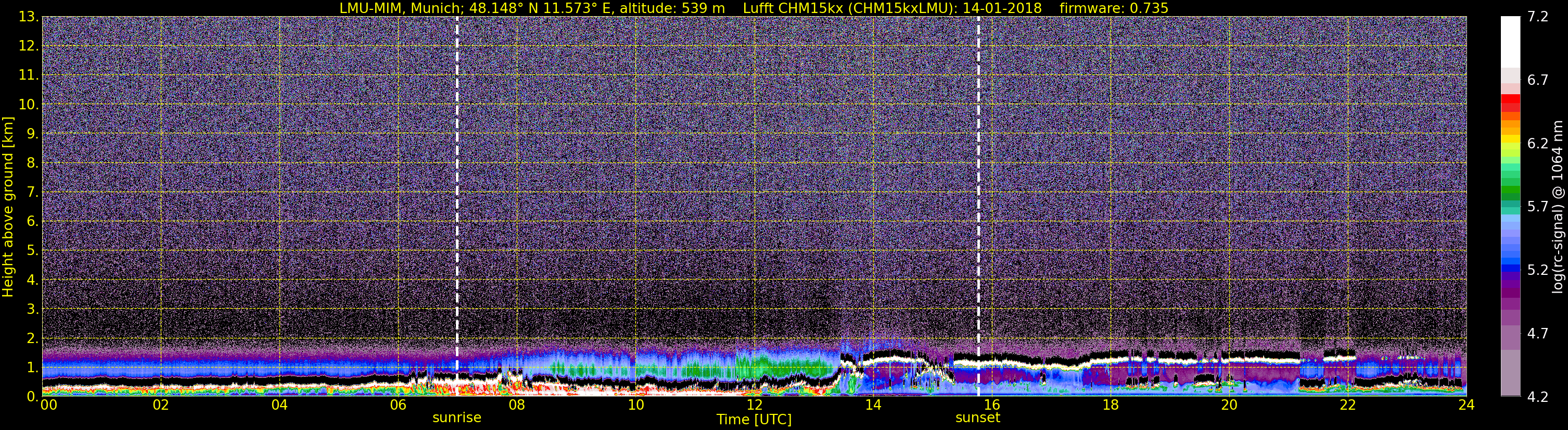1568x430 pixels.
Task: Click the '5.' height tick label
Action: [33, 250]
